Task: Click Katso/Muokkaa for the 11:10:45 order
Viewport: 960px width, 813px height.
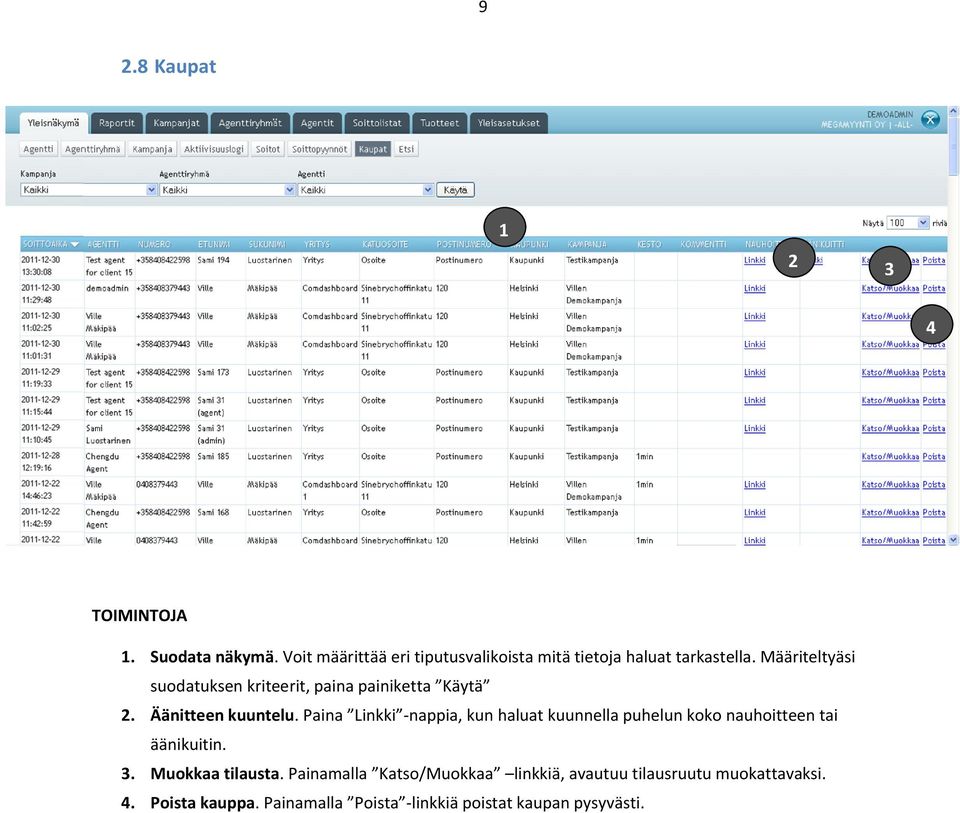Action: [x=890, y=429]
